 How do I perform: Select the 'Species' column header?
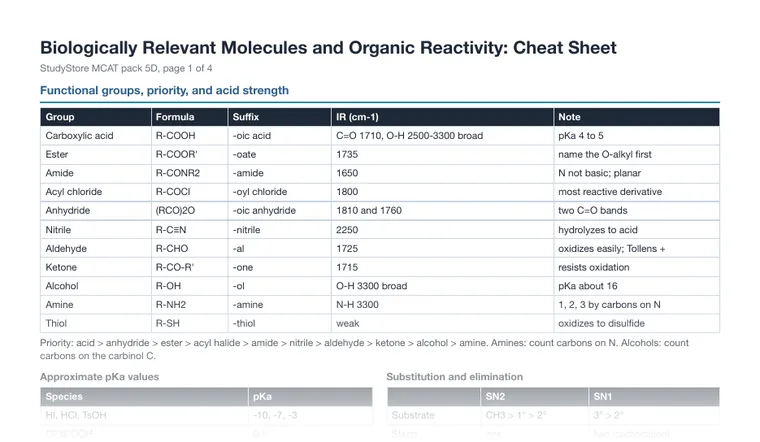(x=144, y=396)
